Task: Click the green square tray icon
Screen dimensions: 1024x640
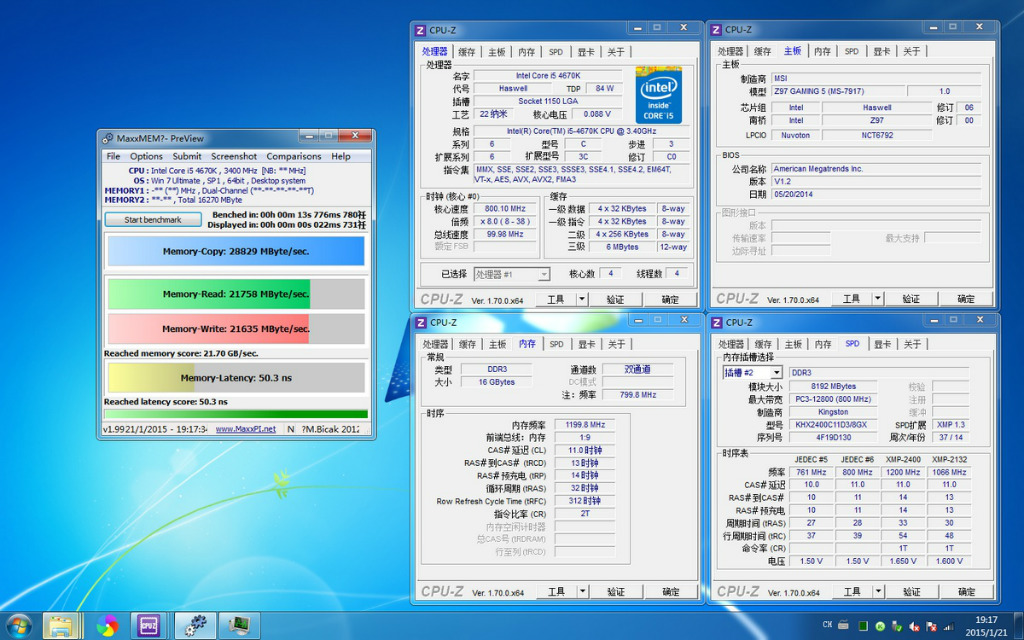Action: (863, 626)
